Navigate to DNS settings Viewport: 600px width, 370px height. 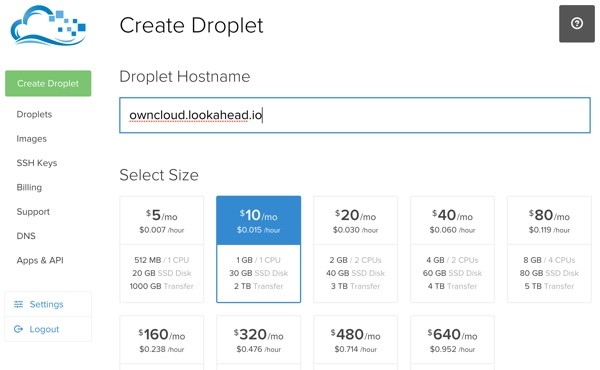(26, 236)
